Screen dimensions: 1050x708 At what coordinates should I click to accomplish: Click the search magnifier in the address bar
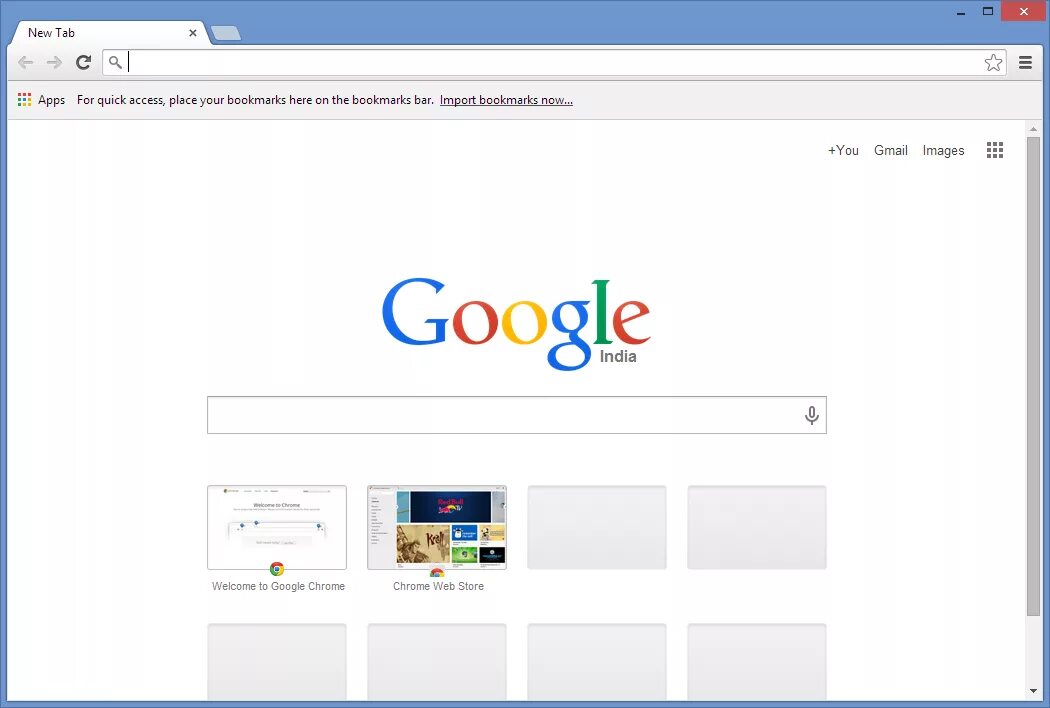tap(115, 62)
